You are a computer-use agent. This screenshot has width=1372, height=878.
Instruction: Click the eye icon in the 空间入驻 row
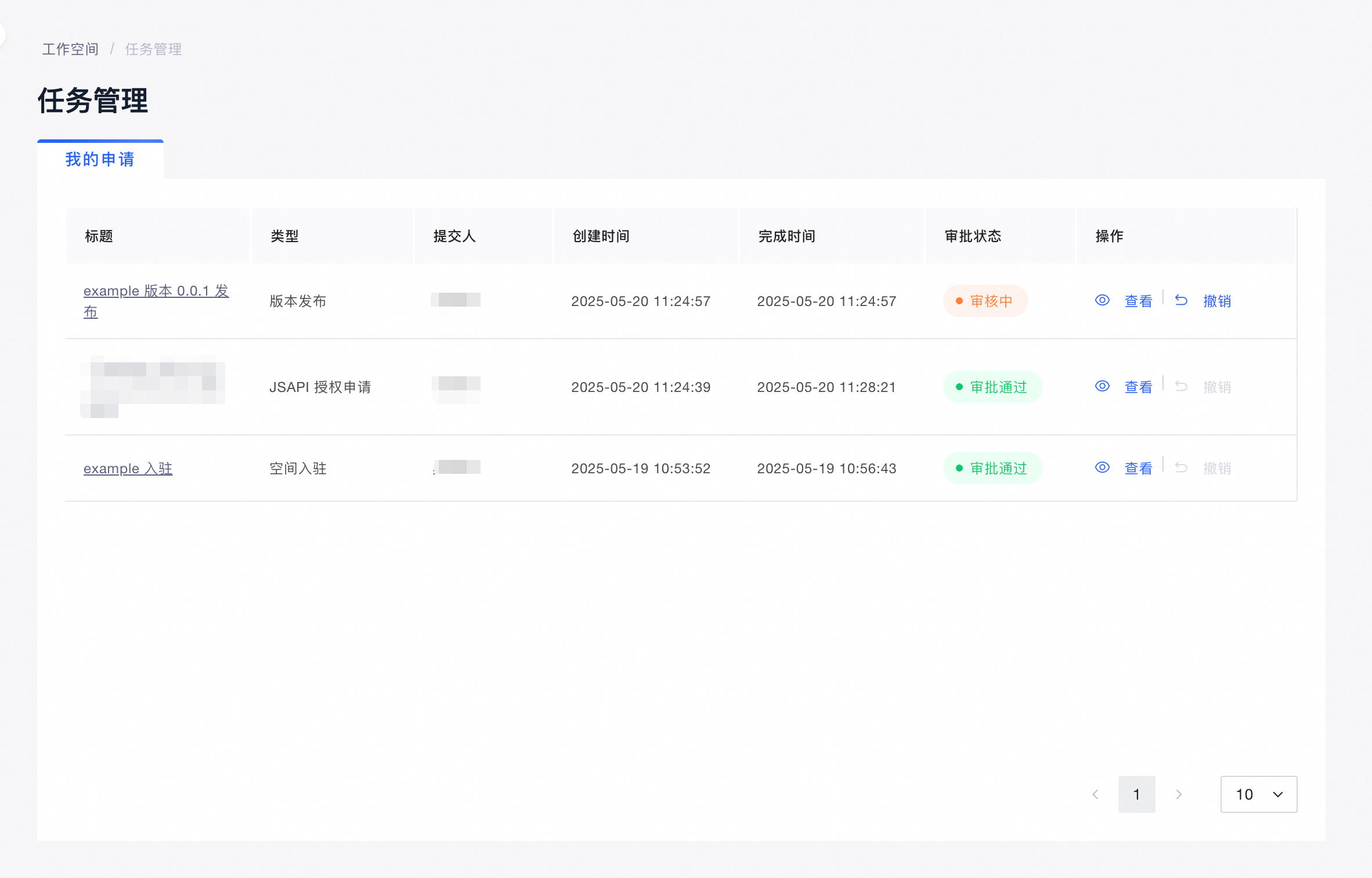(1102, 467)
